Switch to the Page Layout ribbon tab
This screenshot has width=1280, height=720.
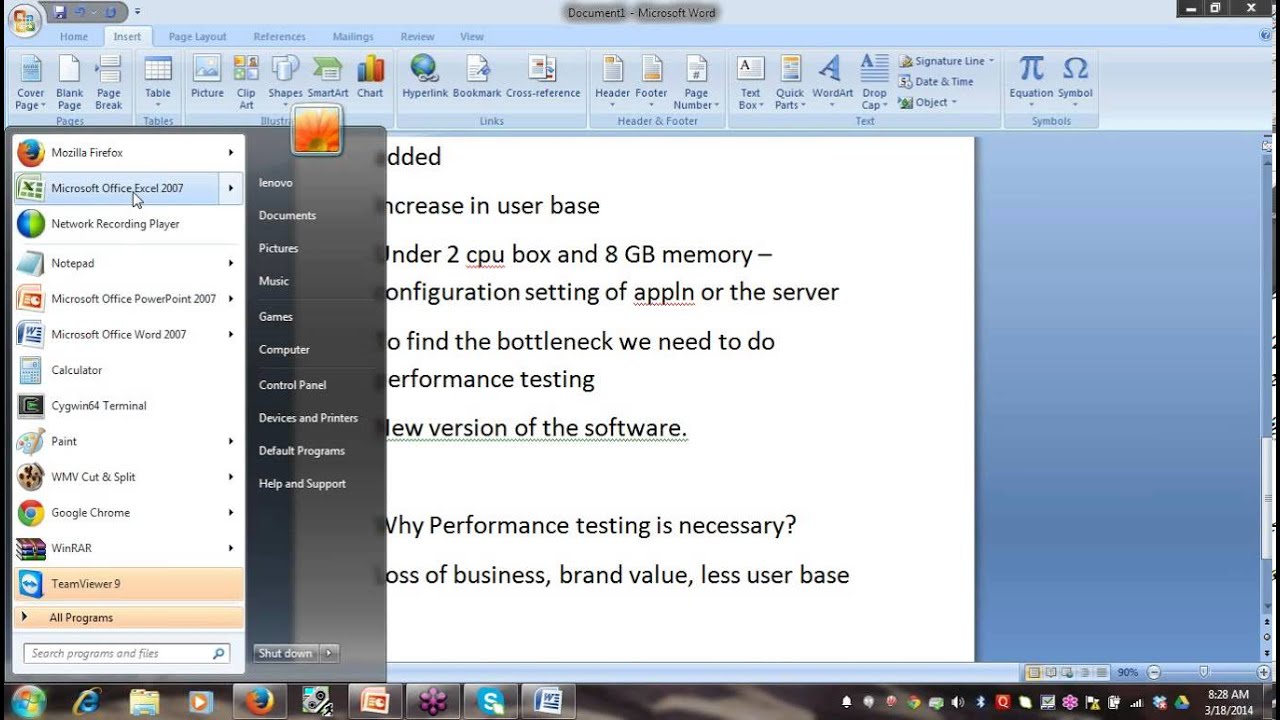[x=197, y=37]
